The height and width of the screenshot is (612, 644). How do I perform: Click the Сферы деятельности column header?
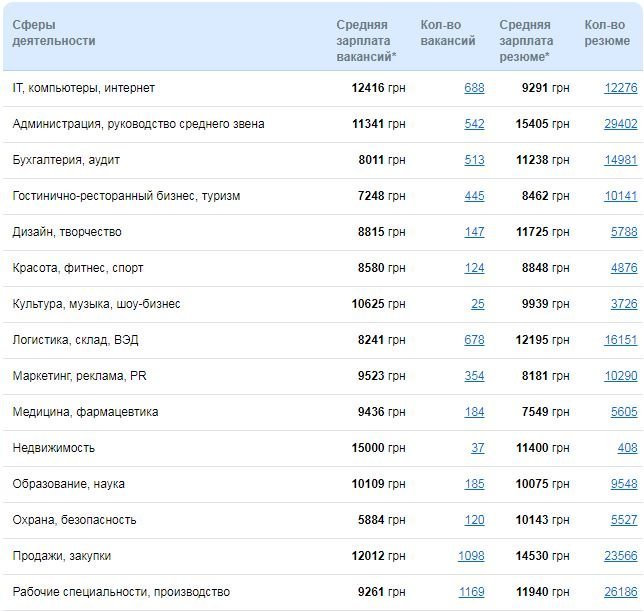[54, 33]
